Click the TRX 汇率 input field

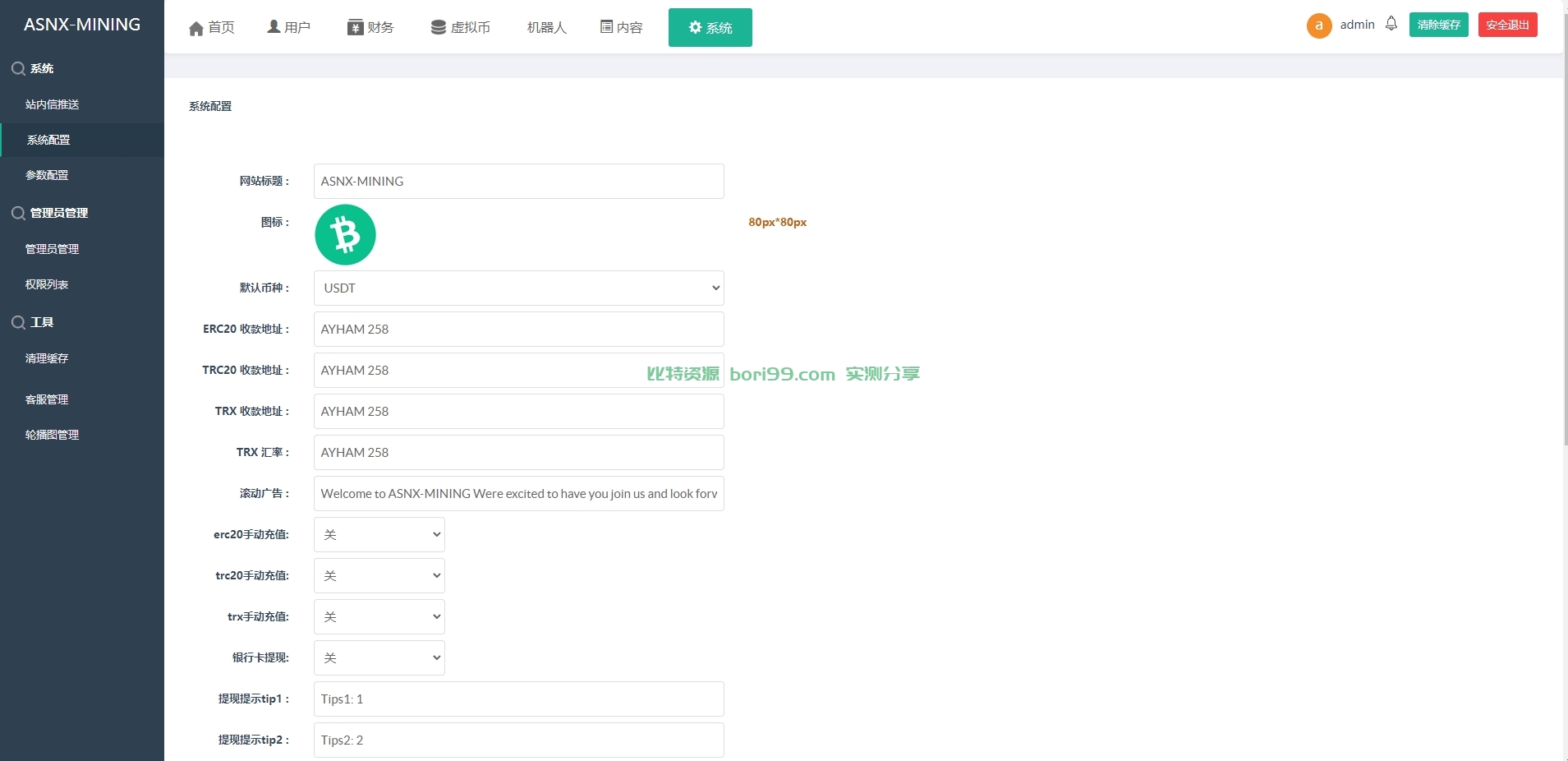pyautogui.click(x=519, y=453)
